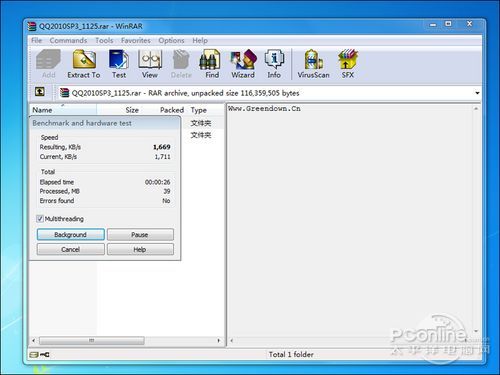Close the WinRAR window

click(x=469, y=24)
